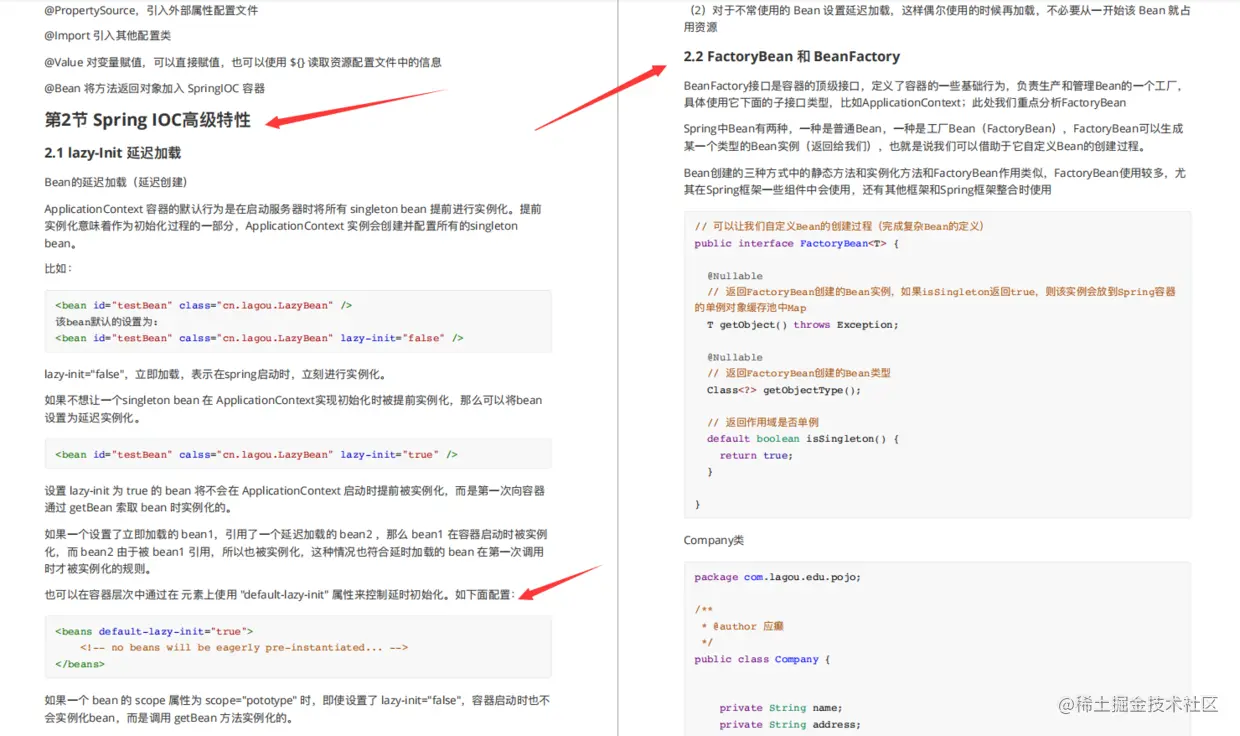Click the comment '// 返回FactoryBean创建的Bean类型'
The height and width of the screenshot is (736, 1240).
click(798, 373)
